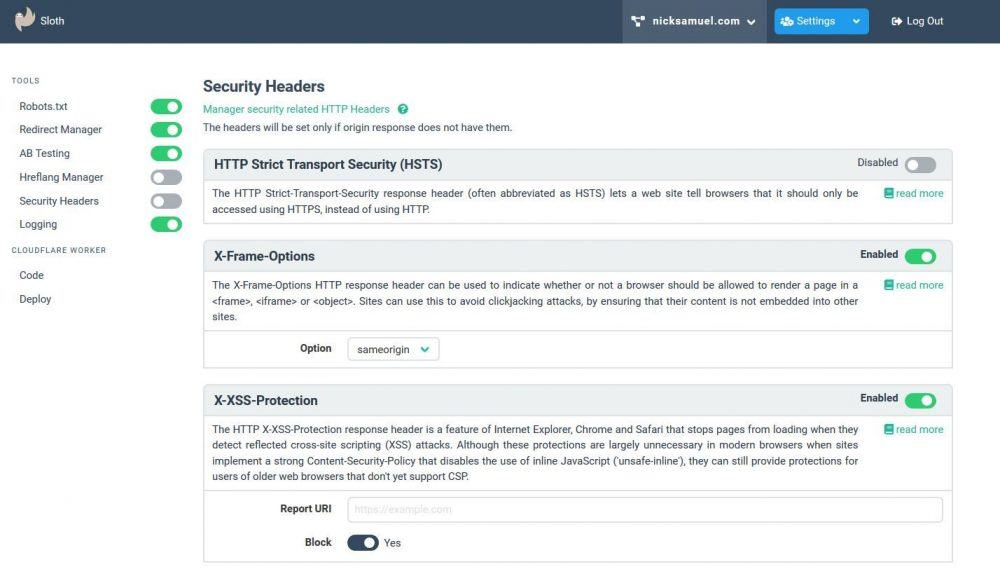Enable the HSTS header toggle
Screen dimensions: 1000x569
(920, 165)
